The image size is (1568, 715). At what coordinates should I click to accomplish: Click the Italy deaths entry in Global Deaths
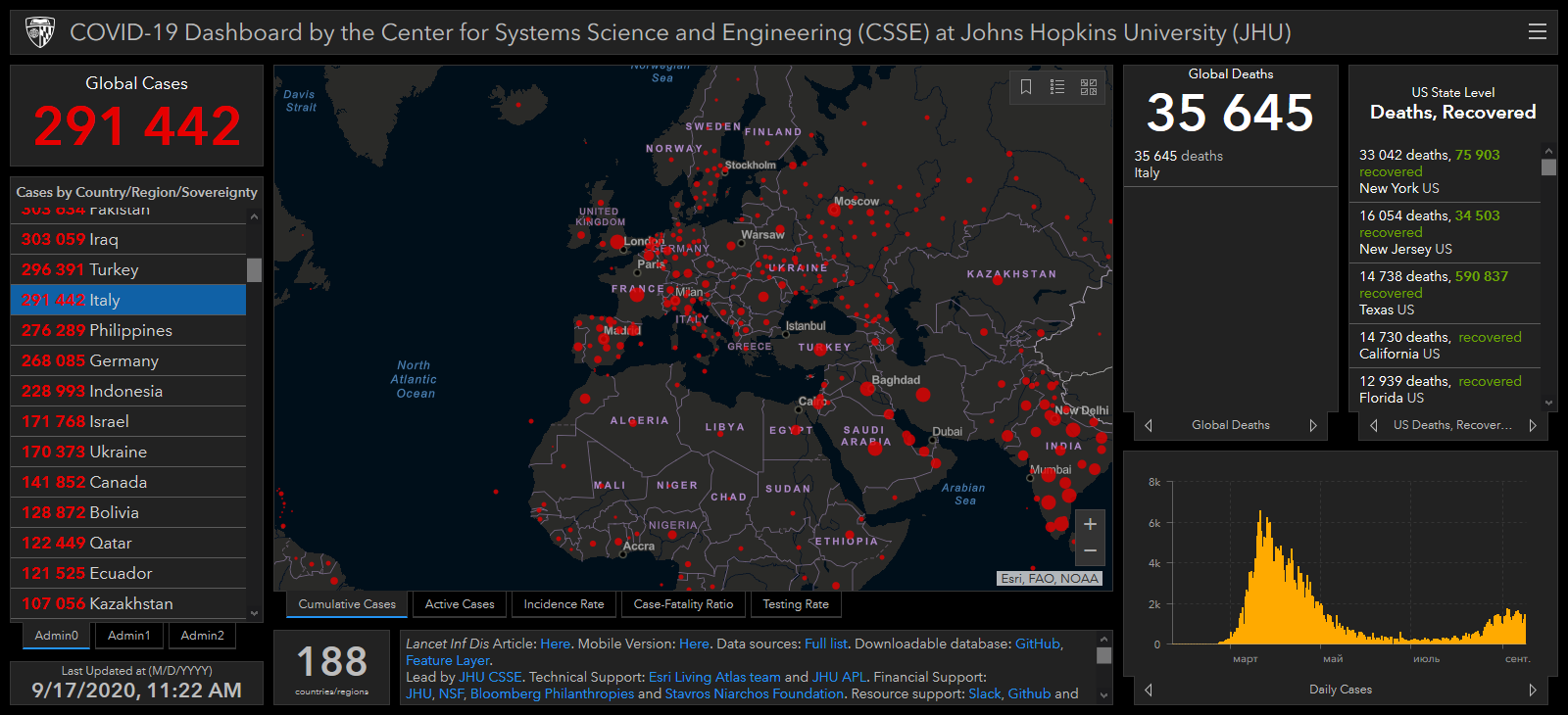click(x=1230, y=165)
